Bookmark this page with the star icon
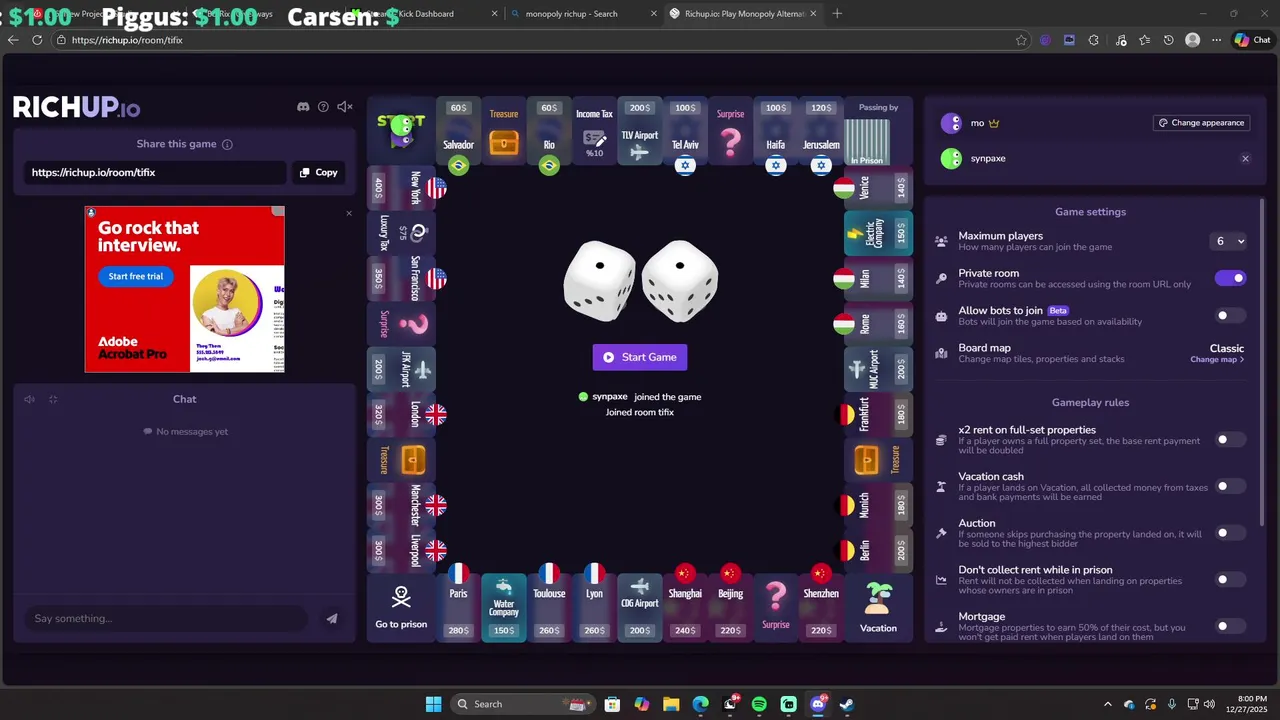1280x720 pixels. point(1021,40)
